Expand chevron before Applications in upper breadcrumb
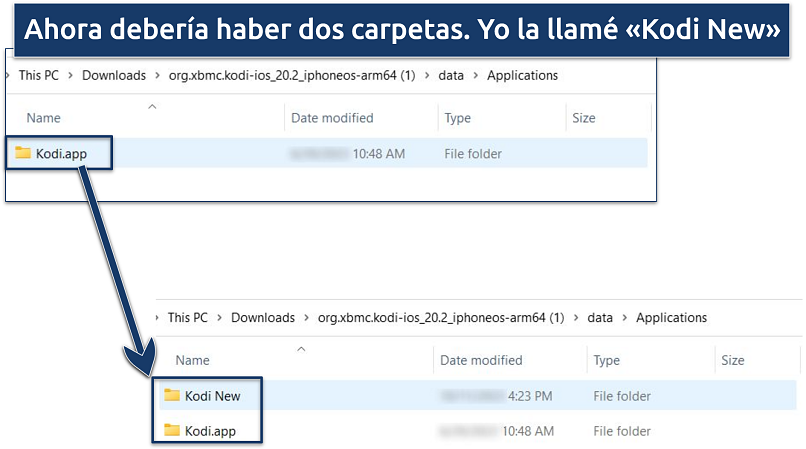 point(475,76)
